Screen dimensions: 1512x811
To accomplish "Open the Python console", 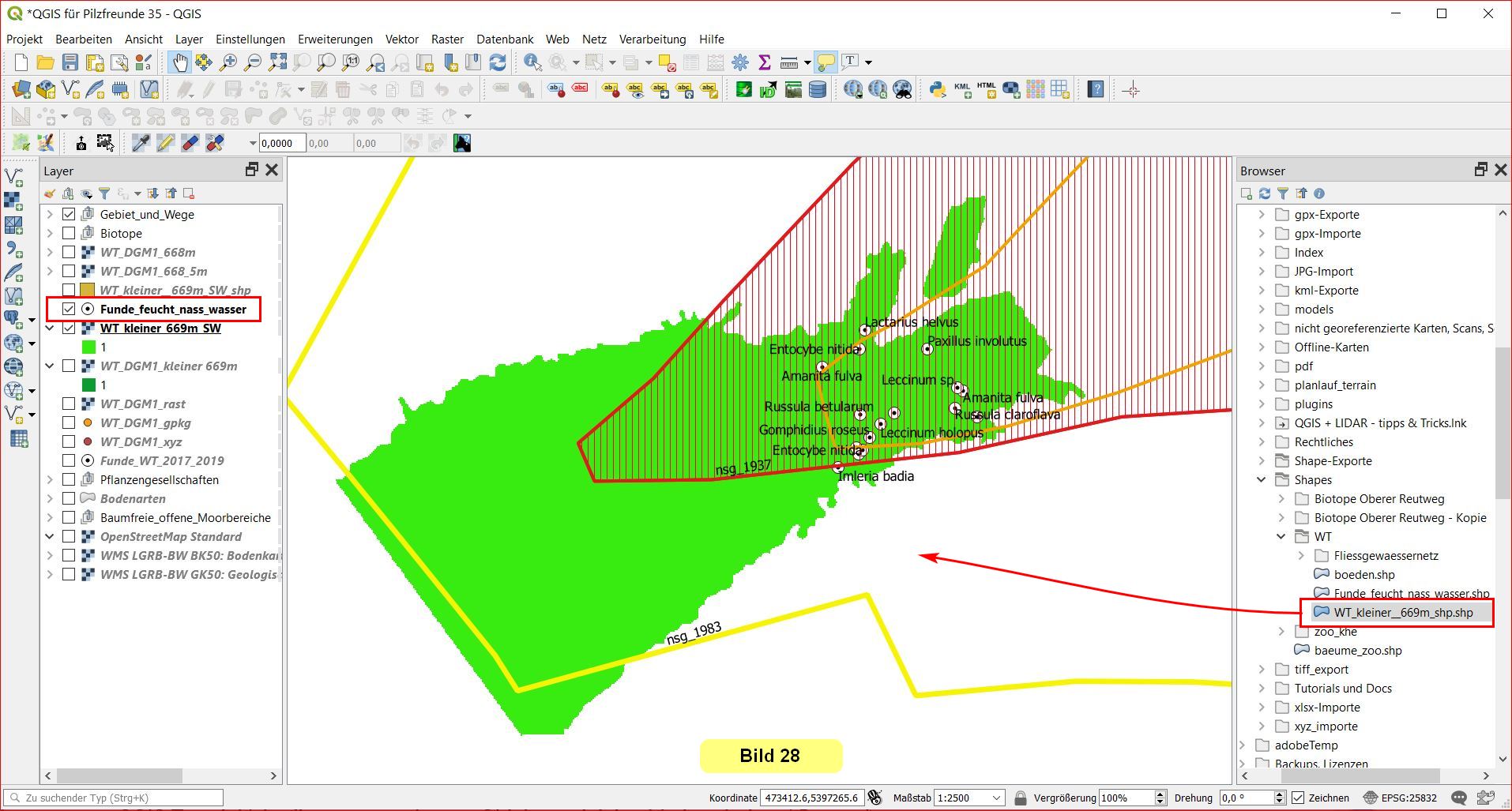I will (938, 90).
